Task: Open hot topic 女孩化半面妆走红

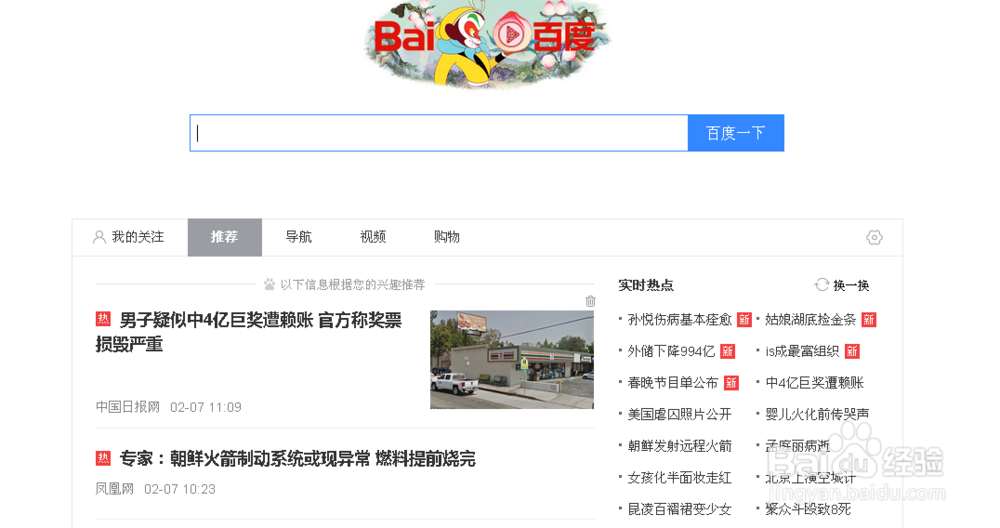Action: (x=680, y=478)
